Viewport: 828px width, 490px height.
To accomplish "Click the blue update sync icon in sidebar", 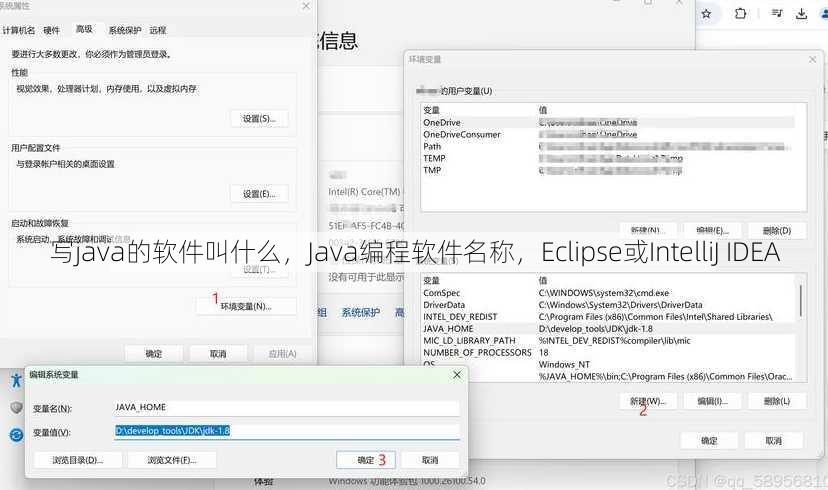I will [x=16, y=435].
